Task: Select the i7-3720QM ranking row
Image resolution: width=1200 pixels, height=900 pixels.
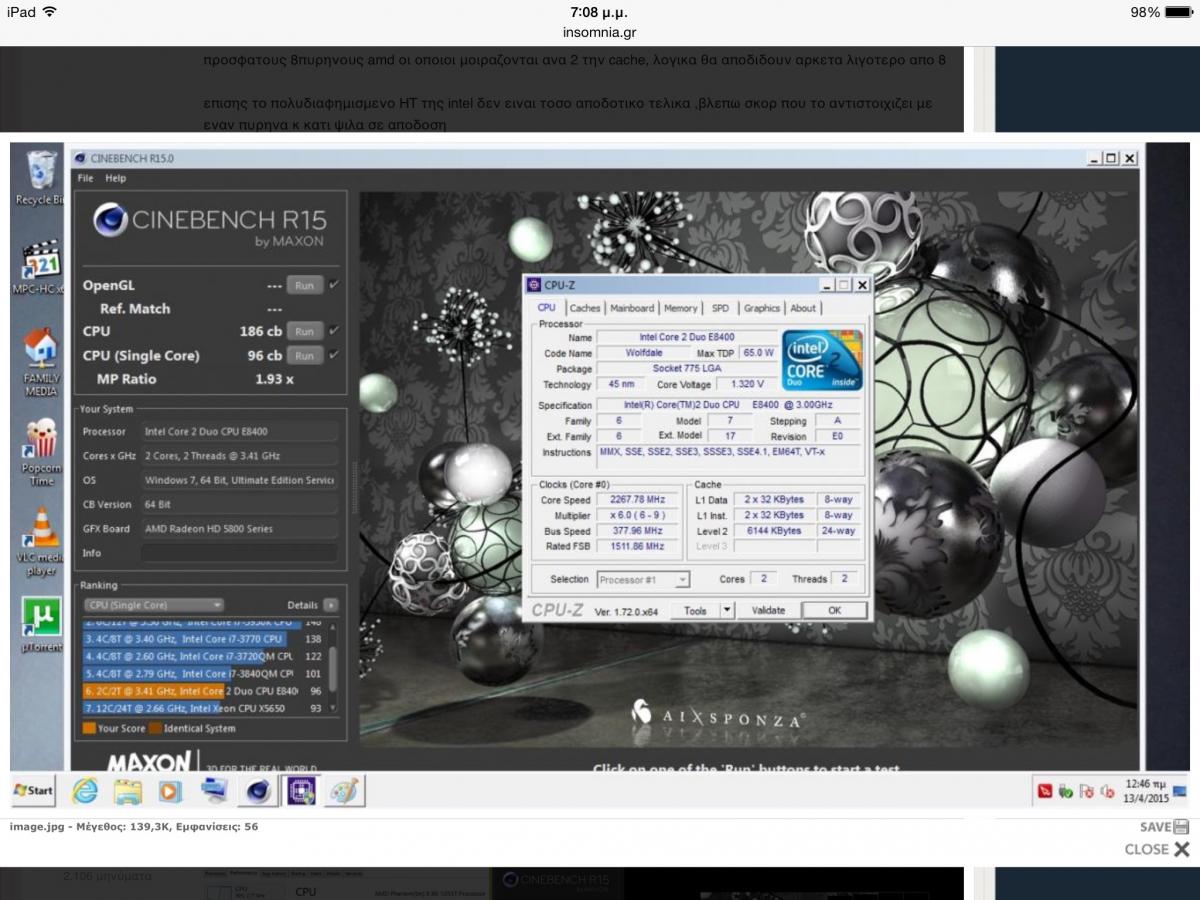Action: tap(204, 656)
